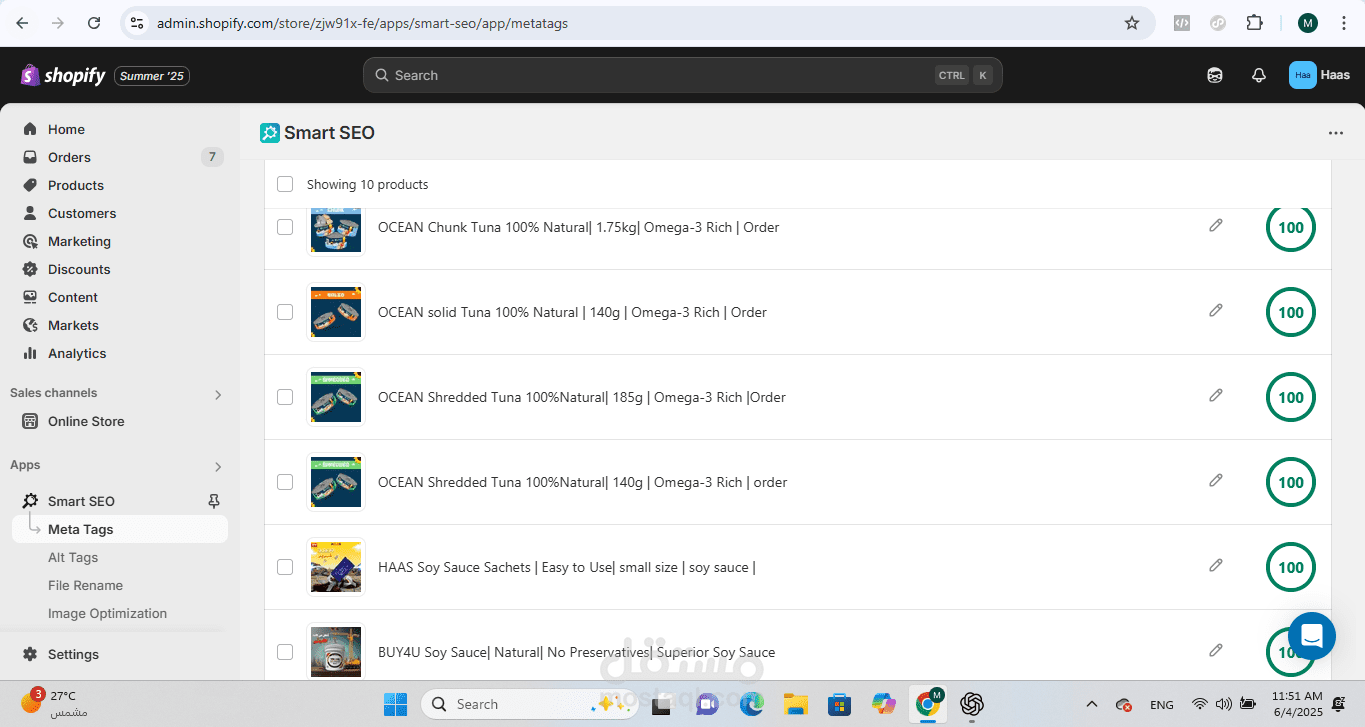Click the browser address bar URL
Image resolution: width=1365 pixels, height=727 pixels.
[362, 23]
